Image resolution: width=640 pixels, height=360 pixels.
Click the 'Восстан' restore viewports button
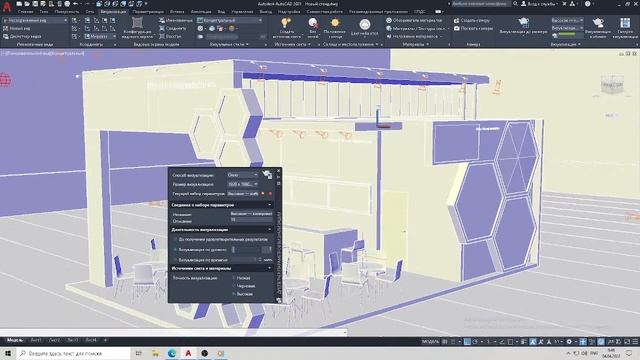[171, 36]
